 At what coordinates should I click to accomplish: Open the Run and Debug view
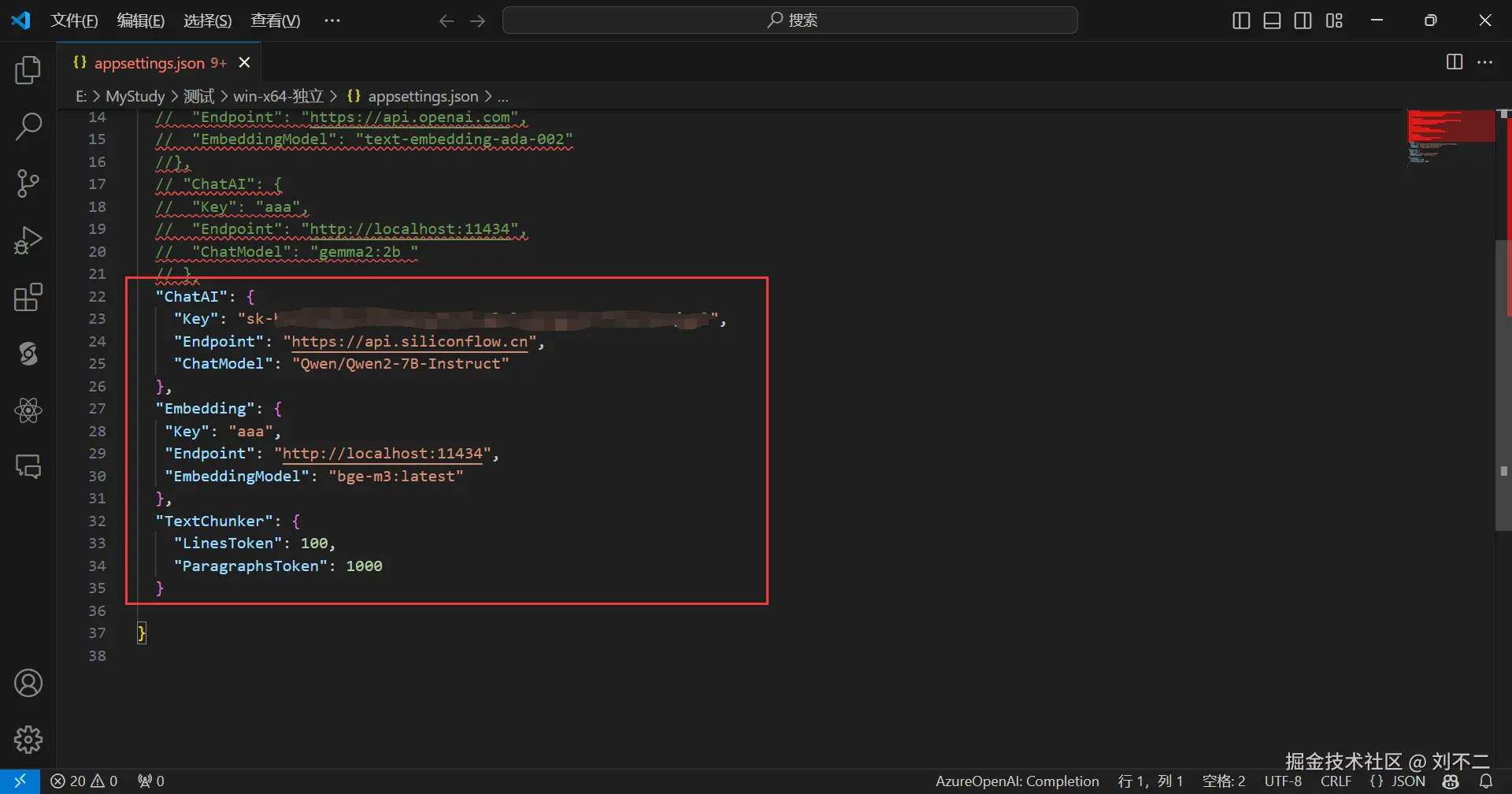tap(28, 240)
